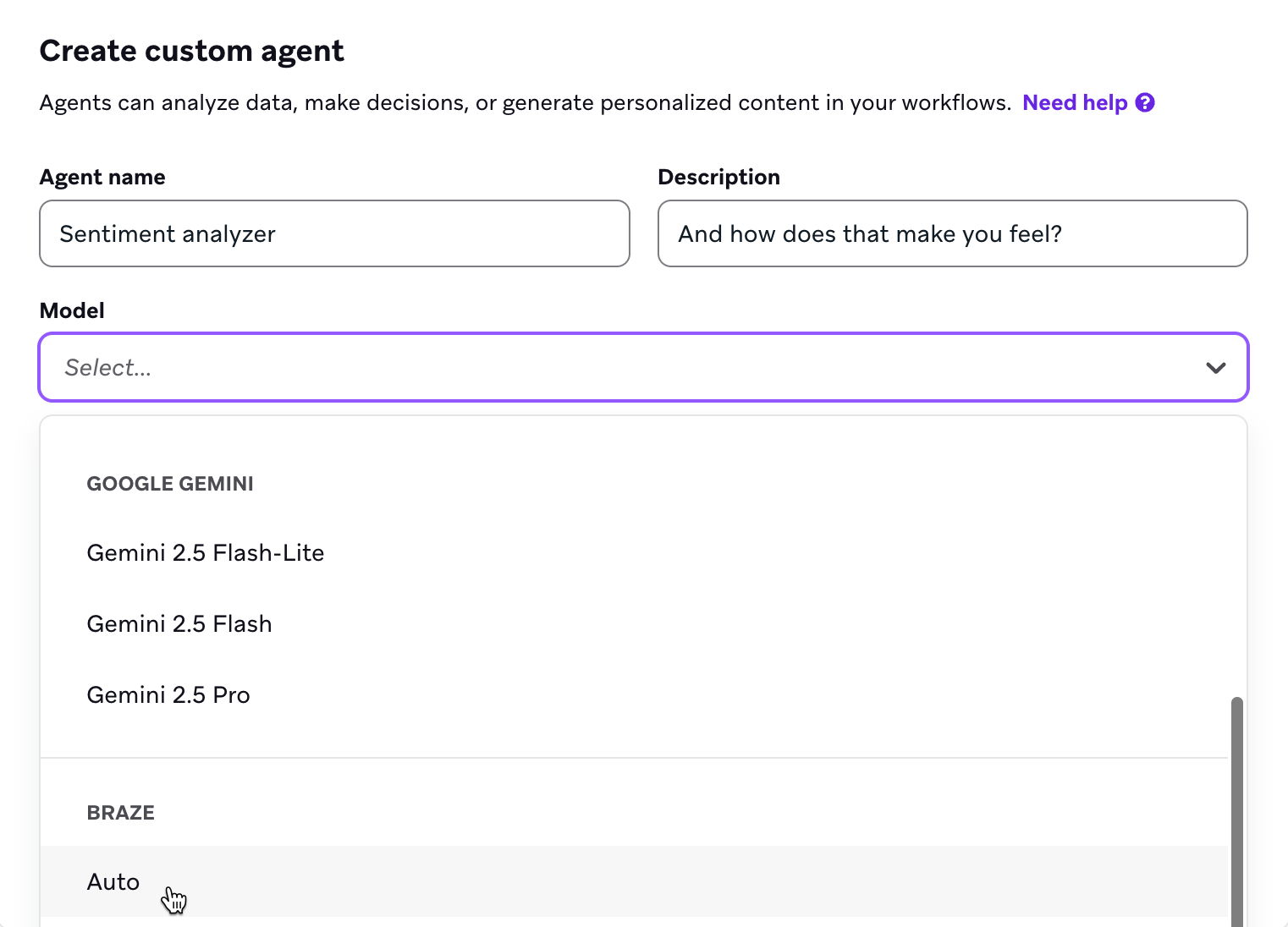The width and height of the screenshot is (1288, 927).
Task: Click the "Agents can analyze data" intro text
Action: click(525, 103)
